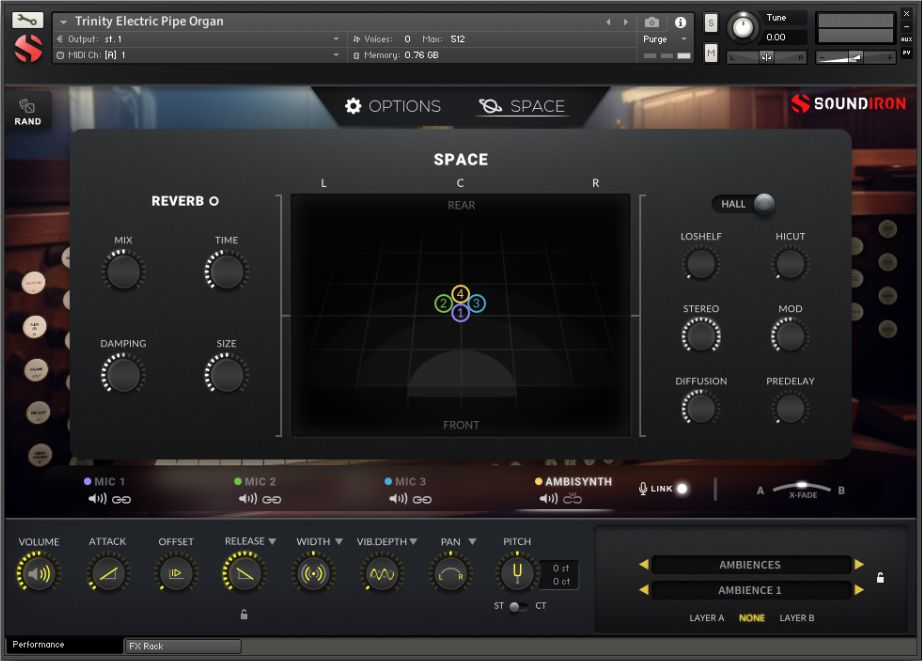This screenshot has width=922, height=661.
Task: Switch to the Performance tab
Action: tap(64, 645)
